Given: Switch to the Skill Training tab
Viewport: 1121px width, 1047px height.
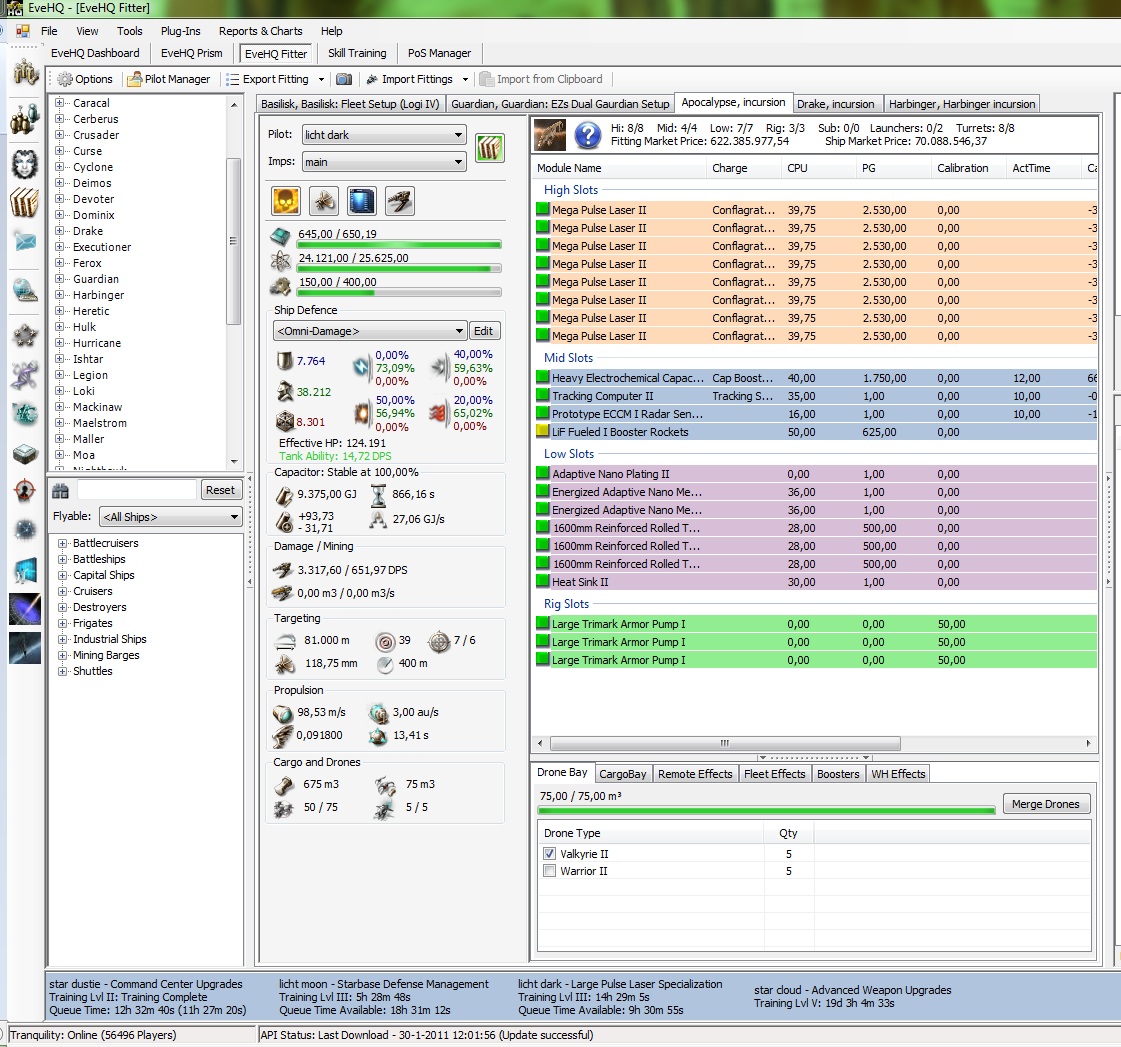Looking at the screenshot, I should tap(357, 54).
